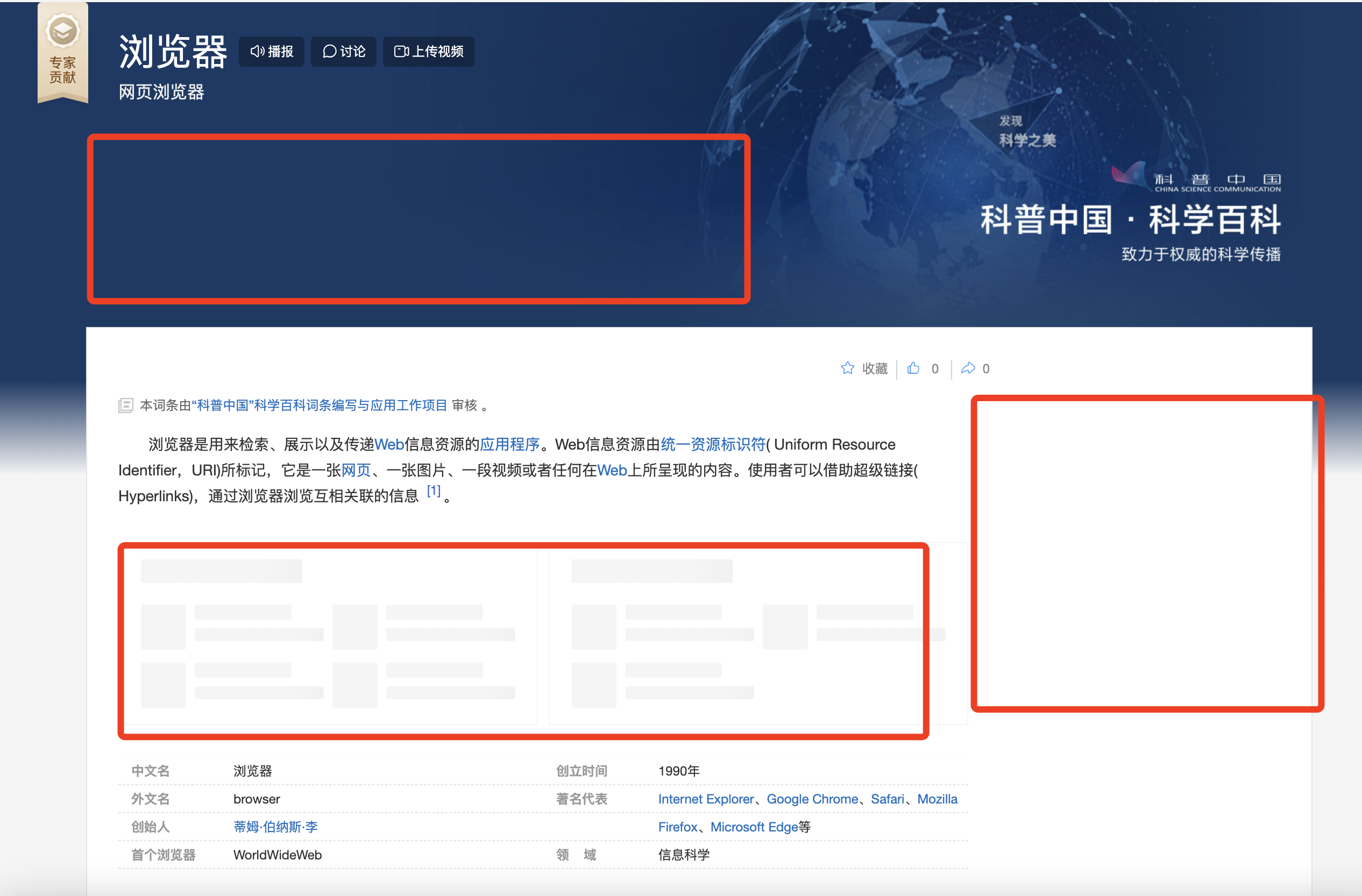The image size is (1362, 896).
Task: Click the star favorite icon
Action: 847,368
